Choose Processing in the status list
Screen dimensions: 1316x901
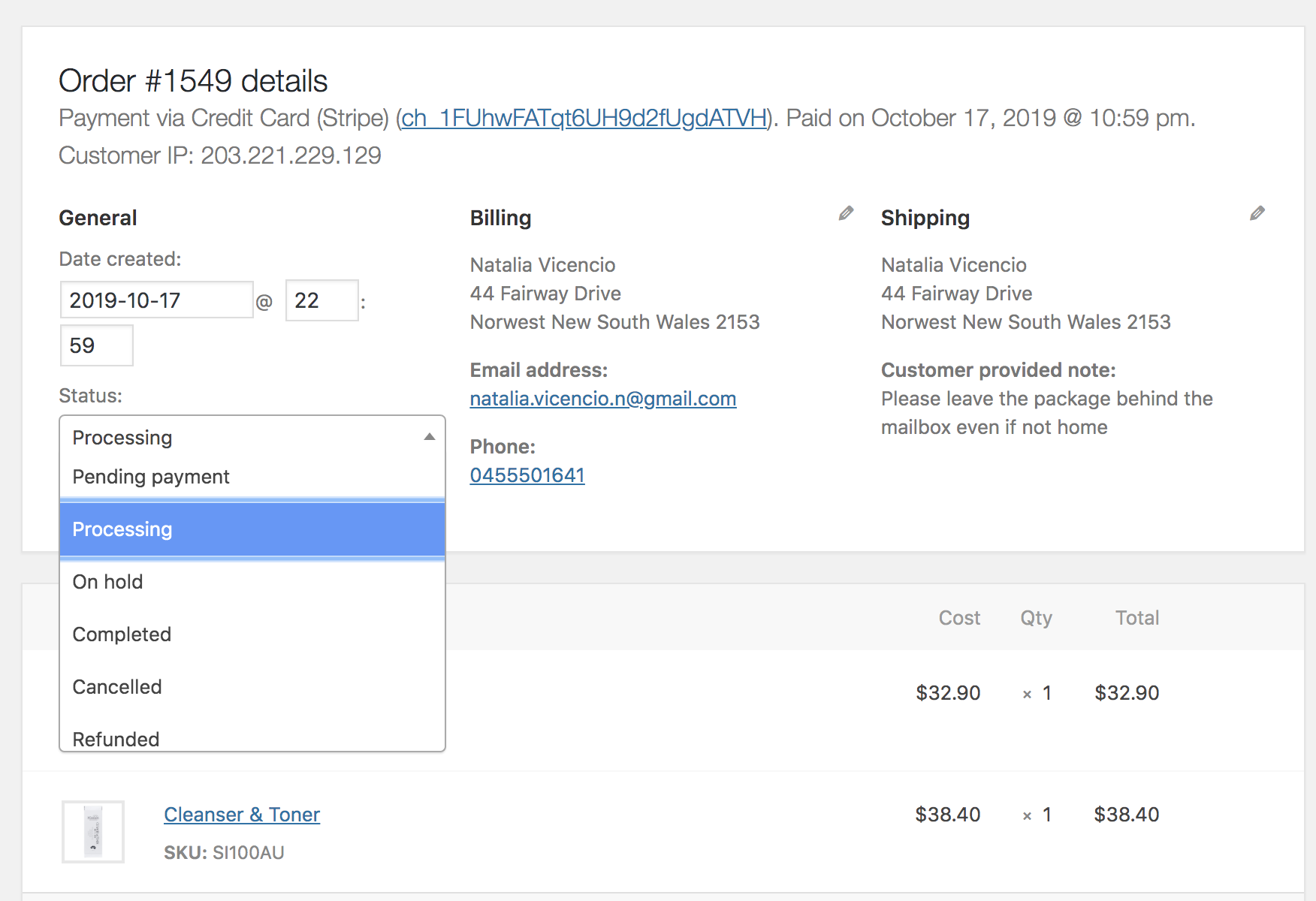[122, 529]
